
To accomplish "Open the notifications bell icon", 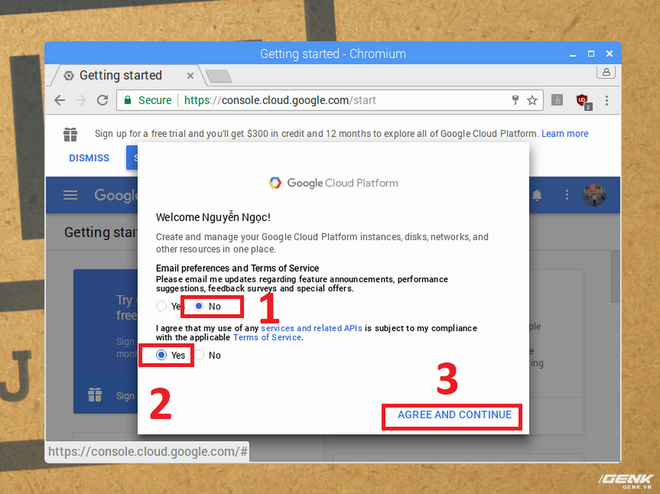I will coord(537,195).
